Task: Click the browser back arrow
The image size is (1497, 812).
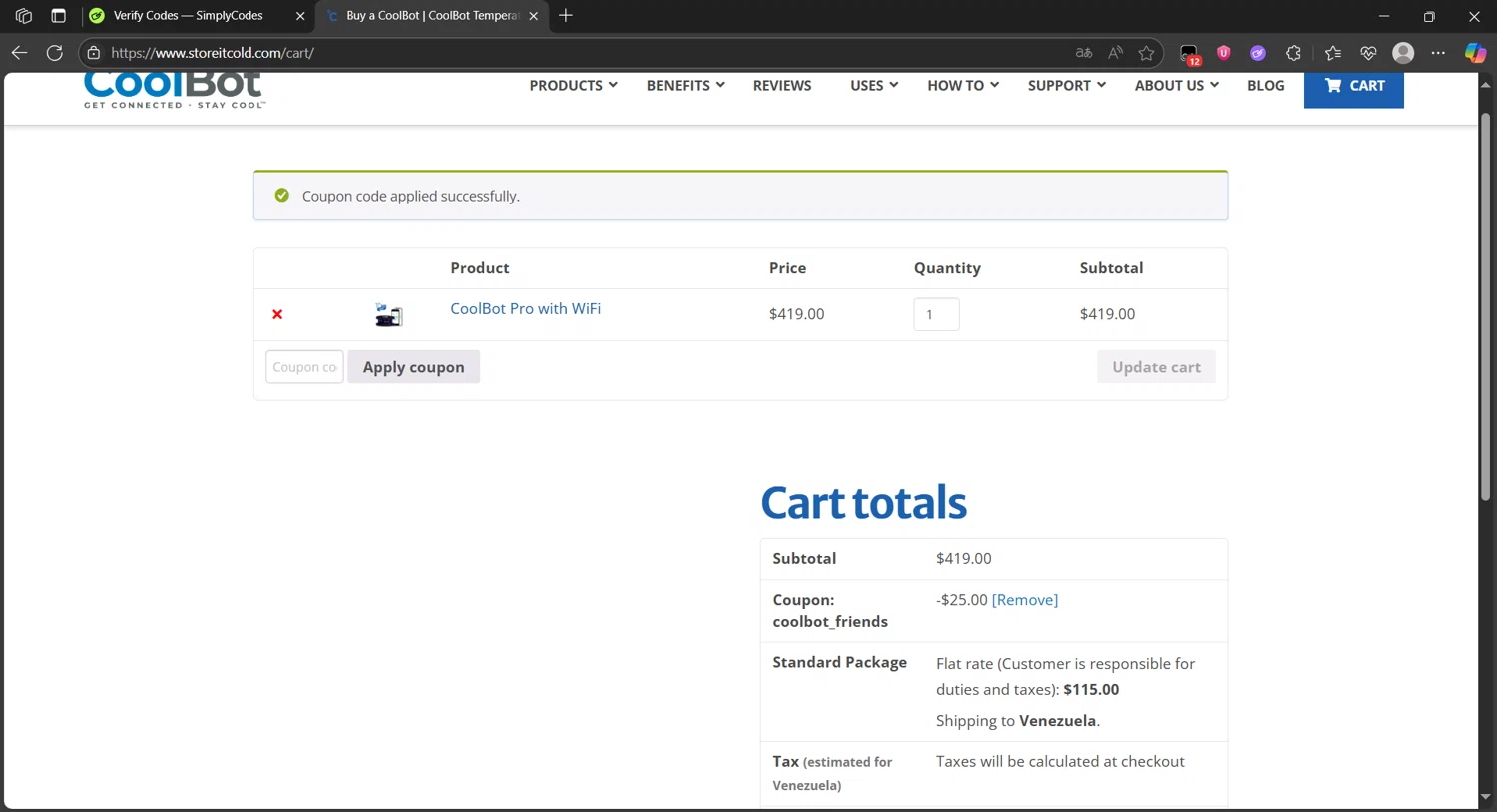Action: 19,53
